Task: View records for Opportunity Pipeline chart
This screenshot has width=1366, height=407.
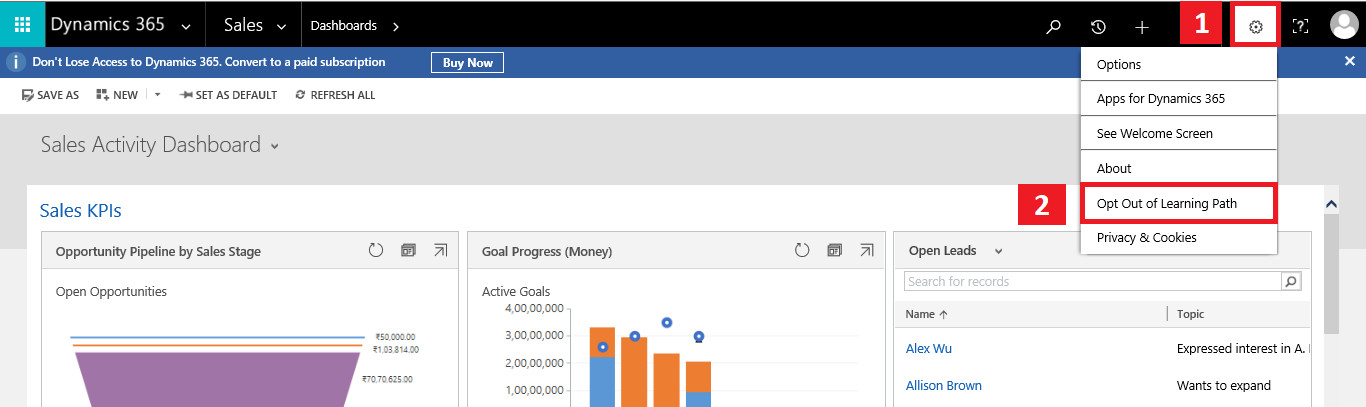Action: pyautogui.click(x=408, y=250)
